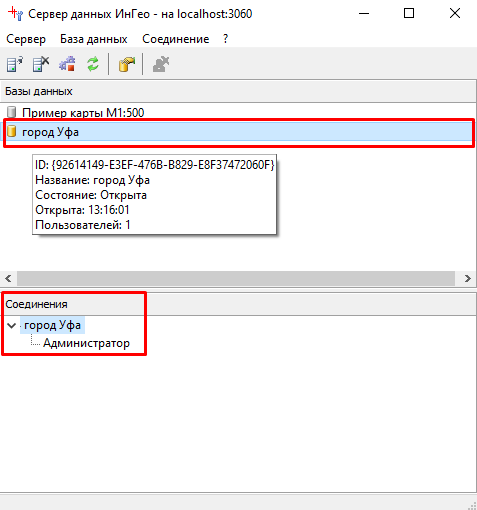Open the ? help menu
Viewport: 477px width, 510px height.
226,39
